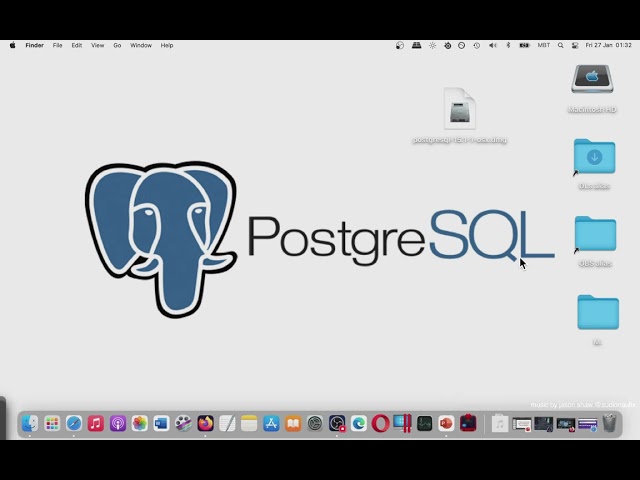Open the Apple menu
The image size is (640, 480).
pyautogui.click(x=13, y=45)
